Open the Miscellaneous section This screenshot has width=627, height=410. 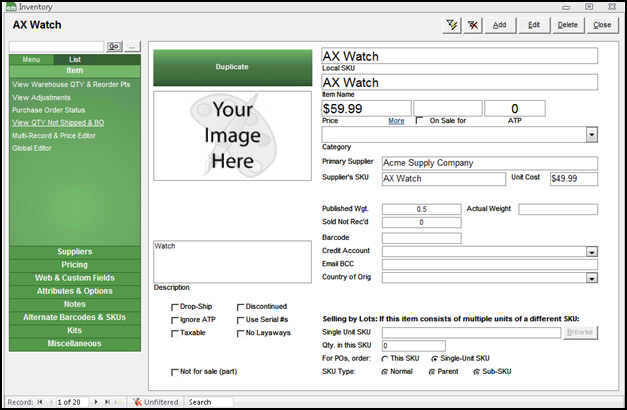(x=75, y=344)
